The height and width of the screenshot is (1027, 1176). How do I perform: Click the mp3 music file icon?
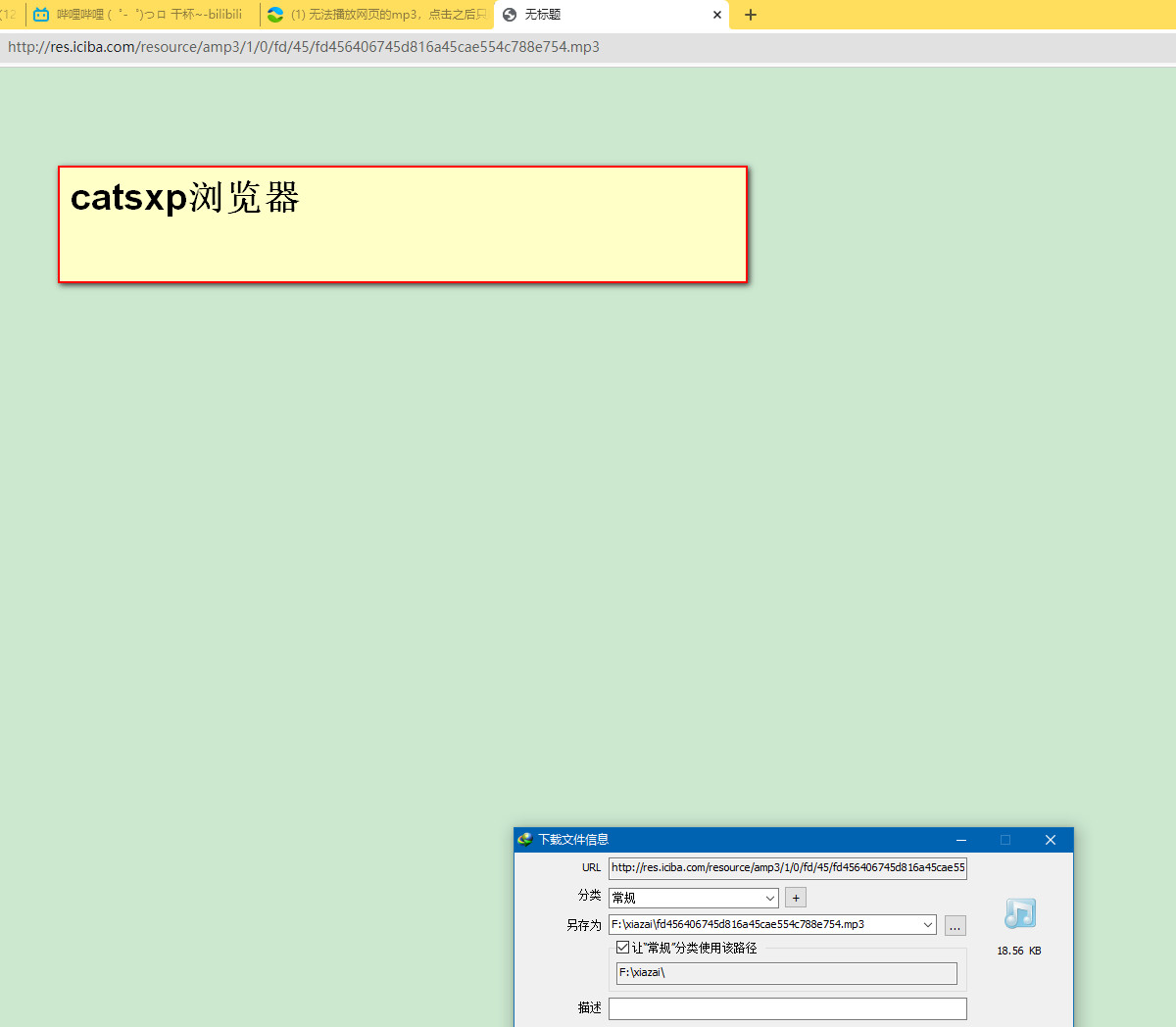click(x=1019, y=914)
